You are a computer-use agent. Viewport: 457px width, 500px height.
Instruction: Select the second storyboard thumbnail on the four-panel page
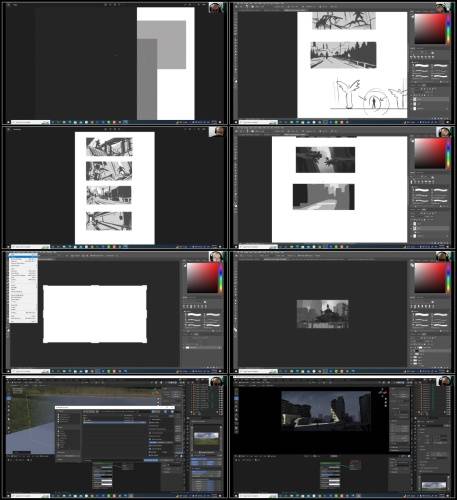pos(109,171)
